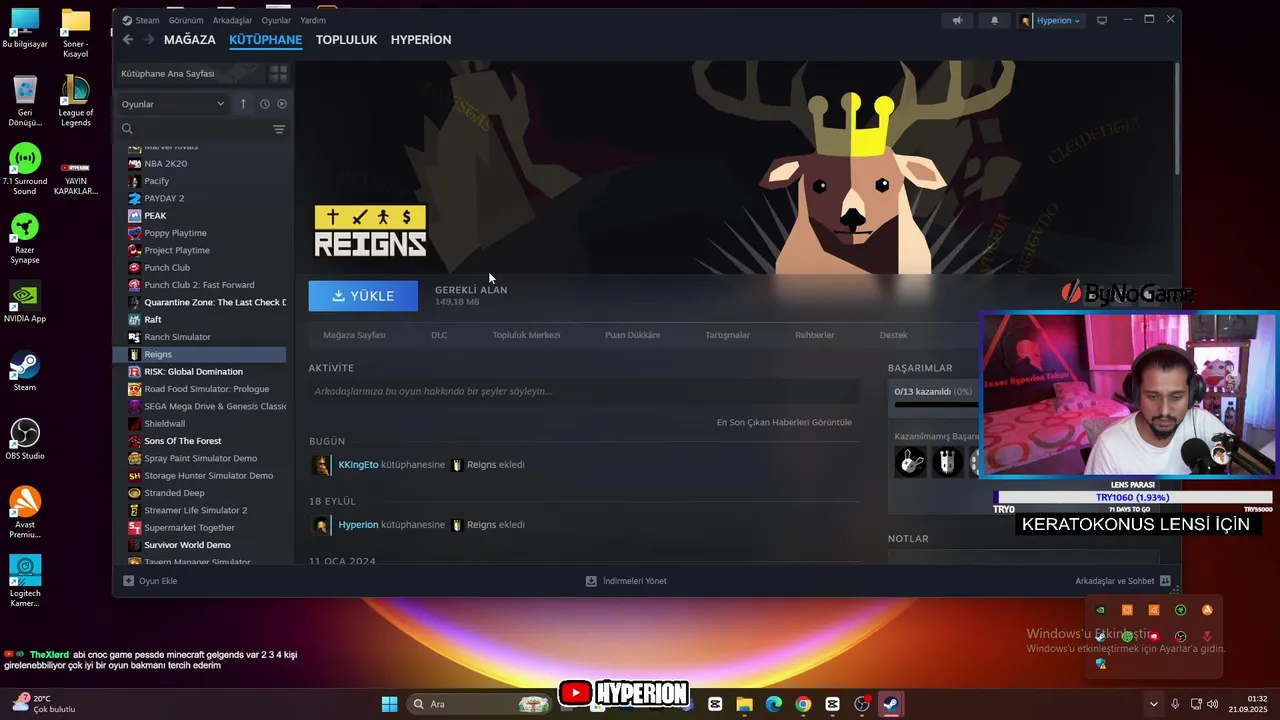The image size is (1280, 720).
Task: Open Rehberler for Reigns
Action: pos(814,335)
